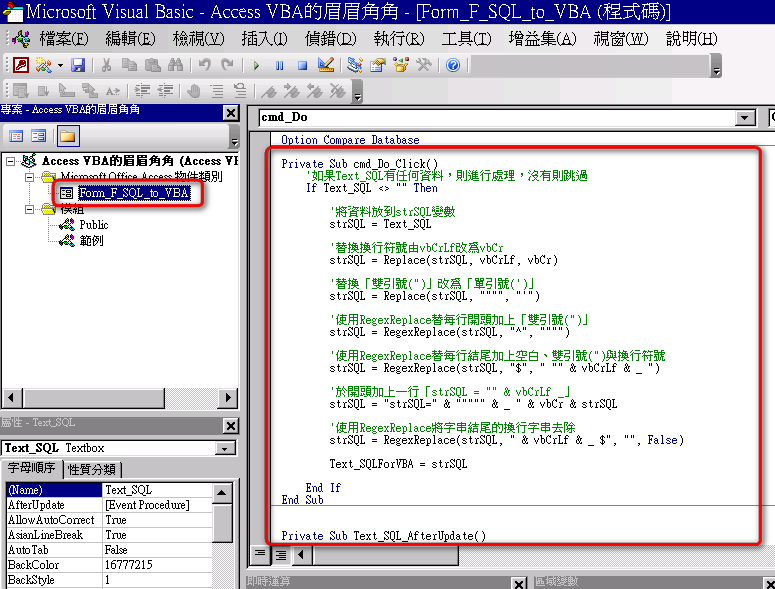Open the Toolbox hammer-and-wrench icon

coord(424,65)
